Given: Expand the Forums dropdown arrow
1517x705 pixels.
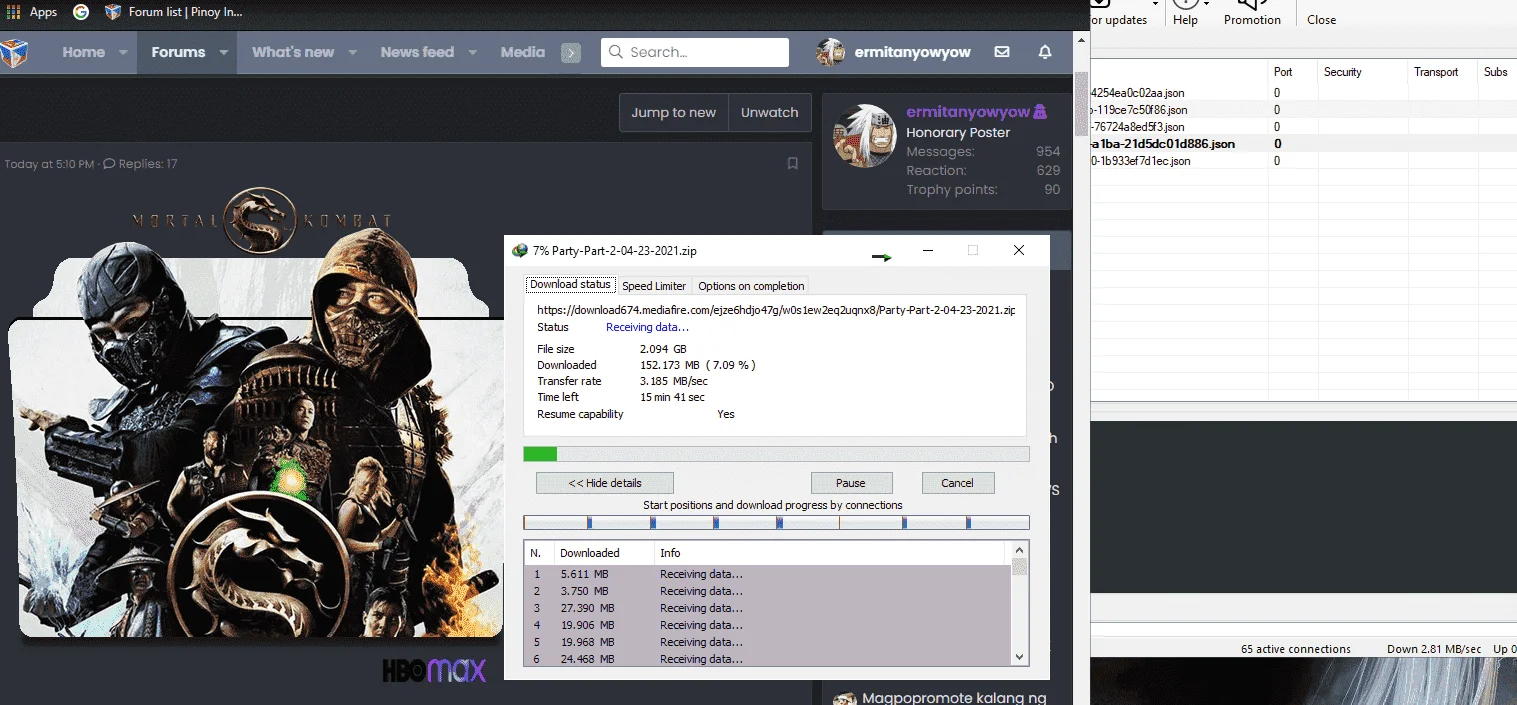Looking at the screenshot, I should point(224,52).
